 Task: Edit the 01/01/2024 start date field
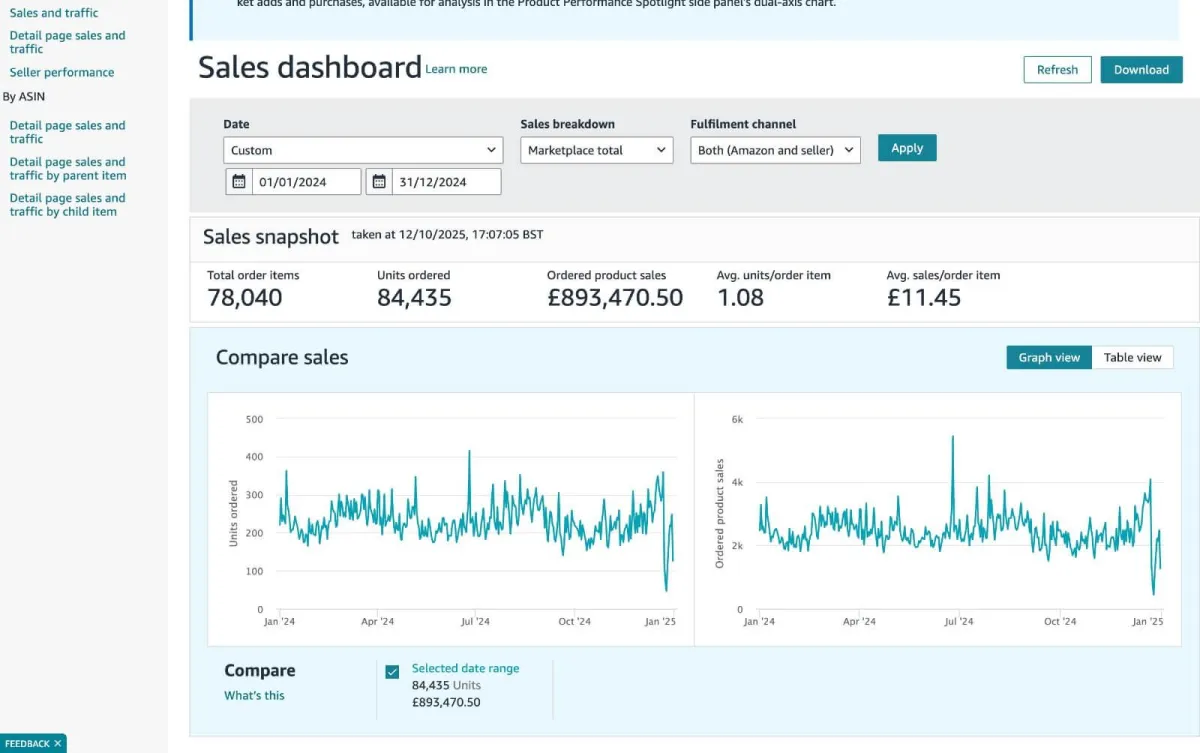coord(306,182)
